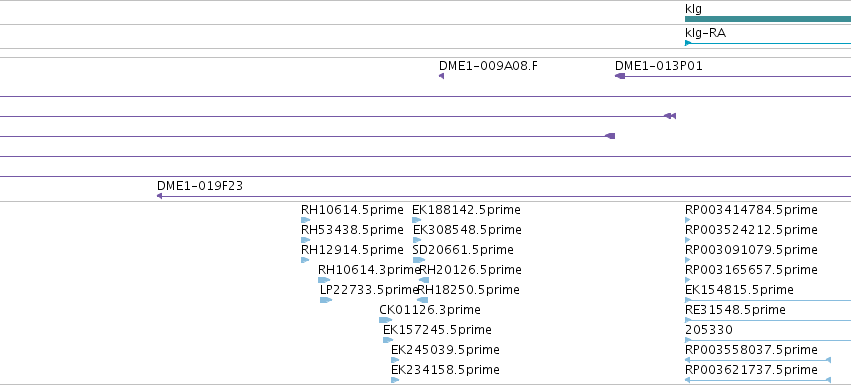Image resolution: width=851 pixels, height=385 pixels.
Task: Select the SD20661.5prime EST arrow
Action: 418,260
